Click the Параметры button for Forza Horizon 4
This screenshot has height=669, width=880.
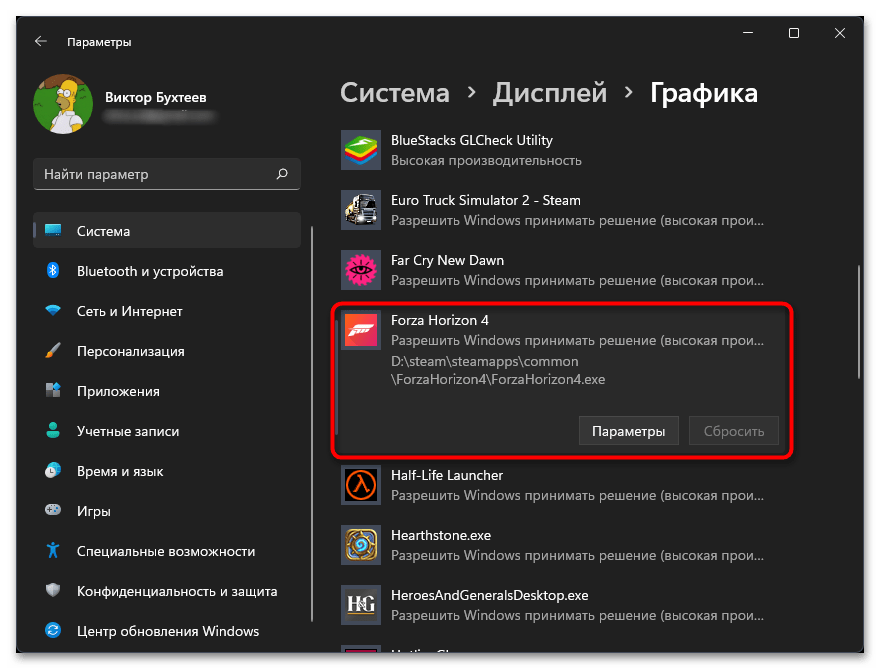coord(629,430)
